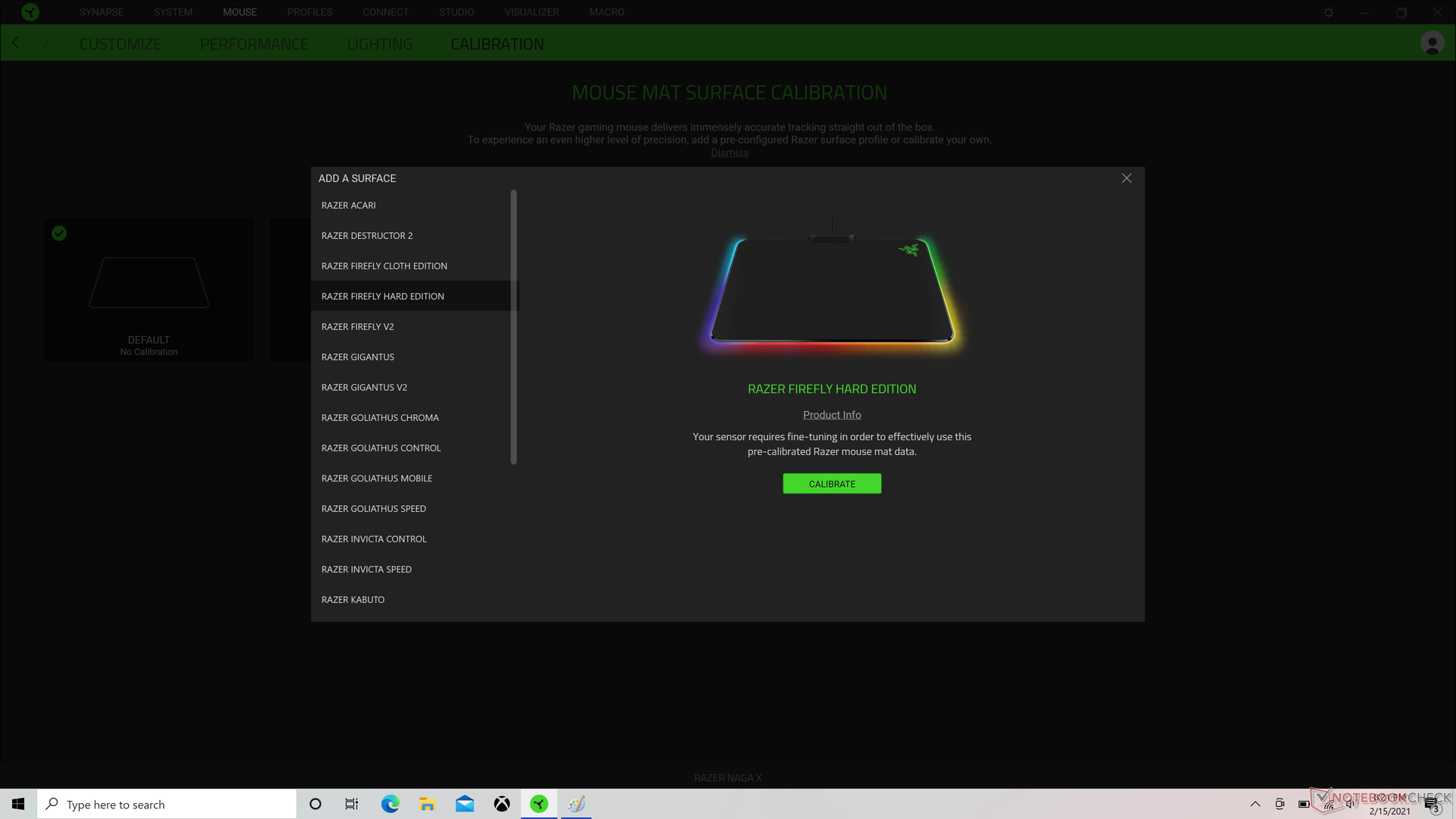Image resolution: width=1456 pixels, height=819 pixels.
Task: Open the user account avatar icon
Action: click(x=1432, y=43)
